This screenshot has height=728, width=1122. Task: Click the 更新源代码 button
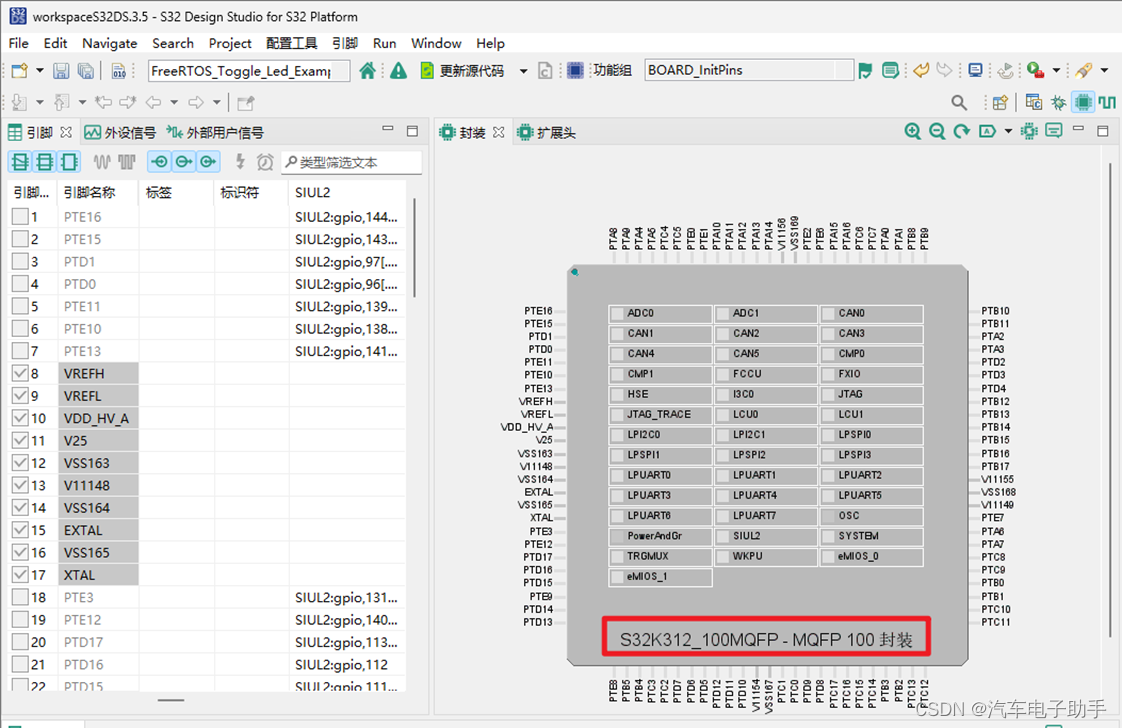click(x=463, y=70)
